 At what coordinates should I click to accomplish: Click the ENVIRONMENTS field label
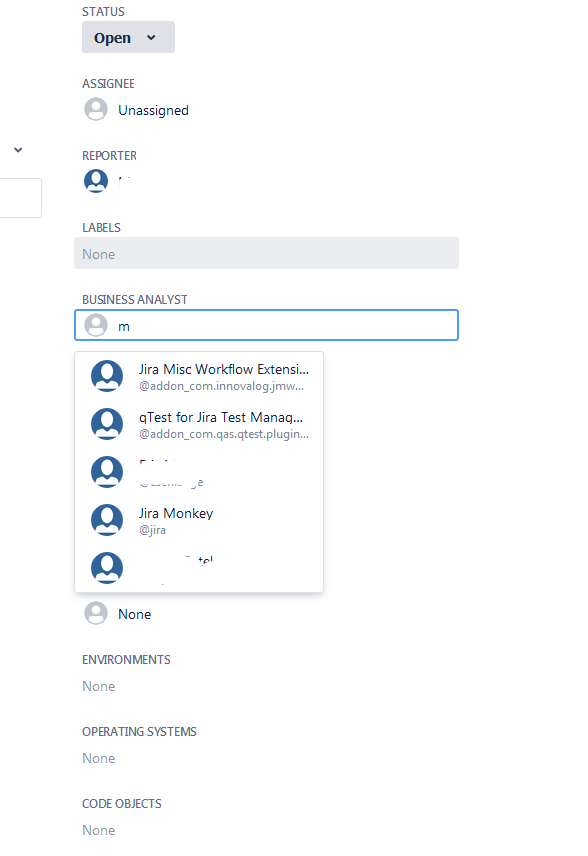(126, 659)
